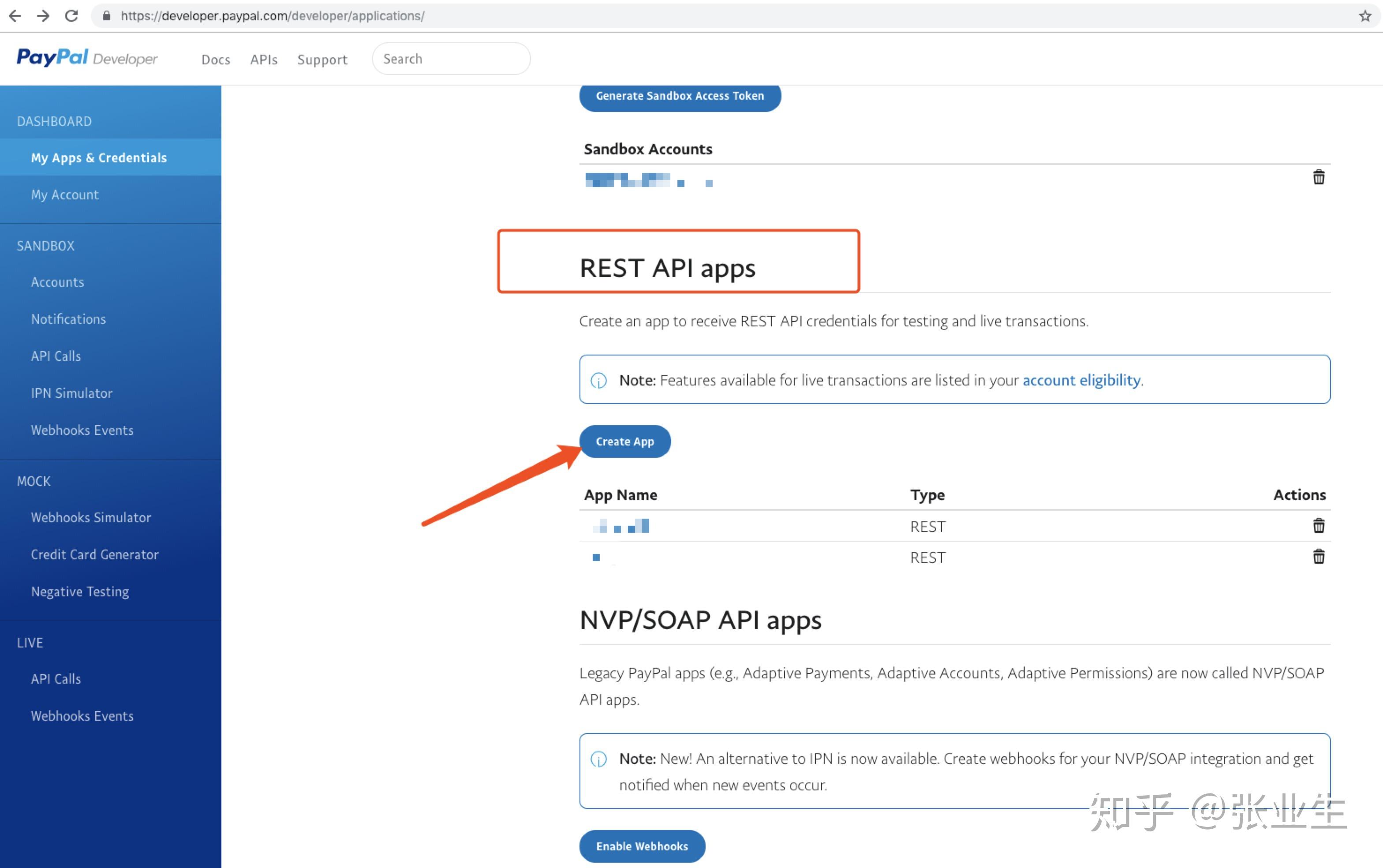The width and height of the screenshot is (1383, 868).
Task: Open the Notifications section under Sandbox
Action: pyautogui.click(x=68, y=319)
